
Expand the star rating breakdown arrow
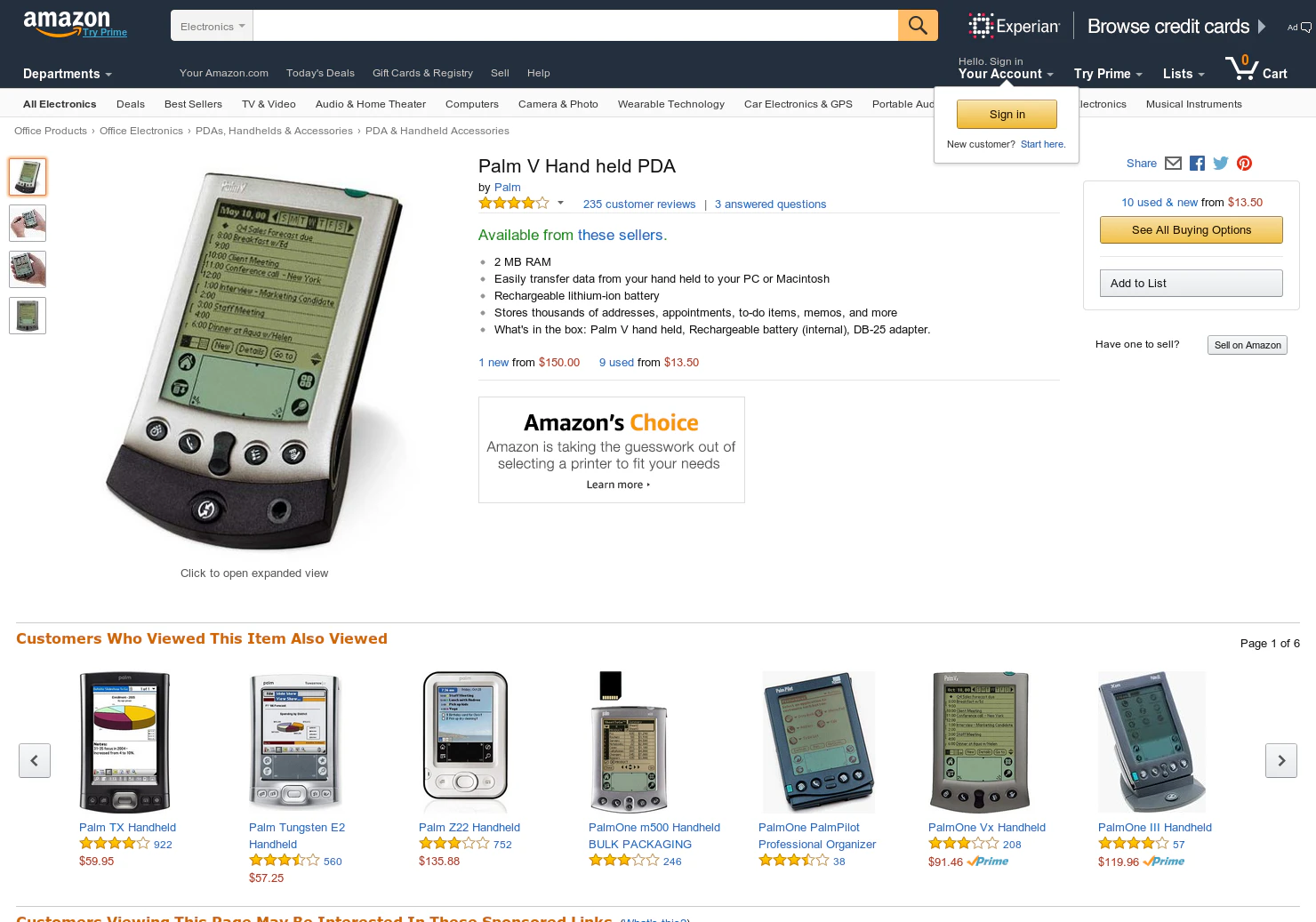[560, 203]
